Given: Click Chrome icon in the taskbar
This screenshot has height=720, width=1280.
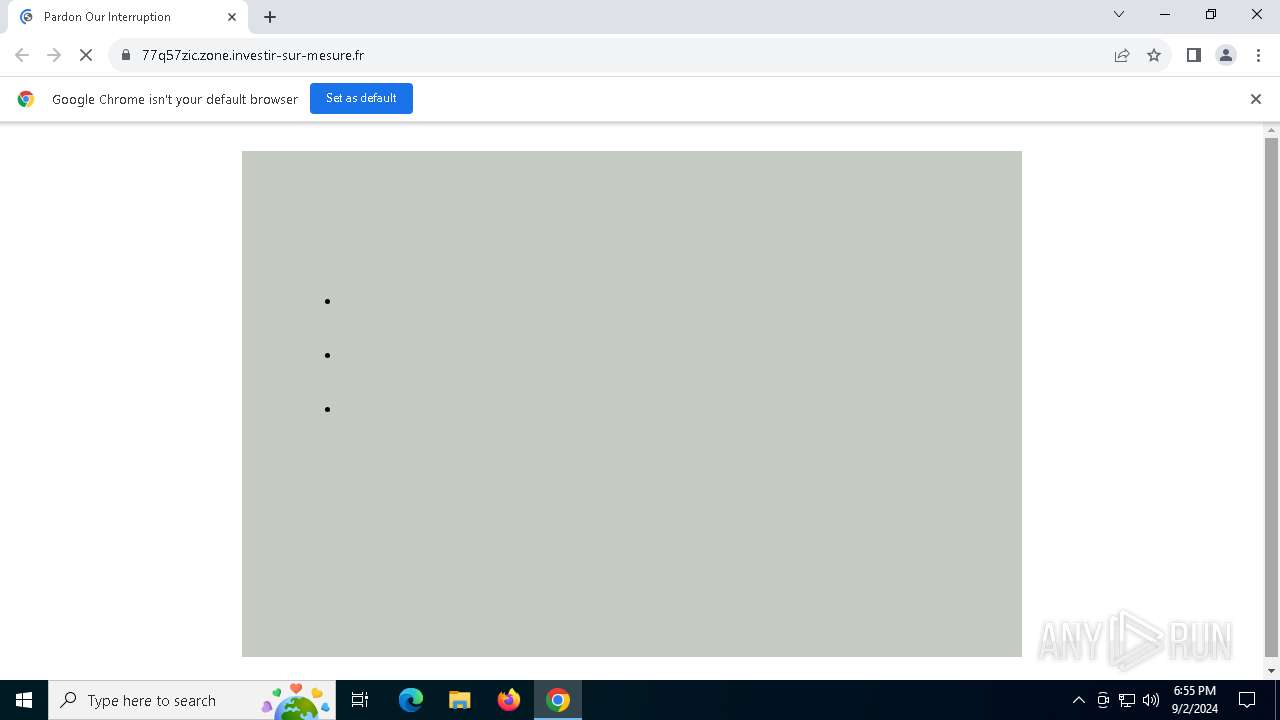Looking at the screenshot, I should tap(558, 700).
